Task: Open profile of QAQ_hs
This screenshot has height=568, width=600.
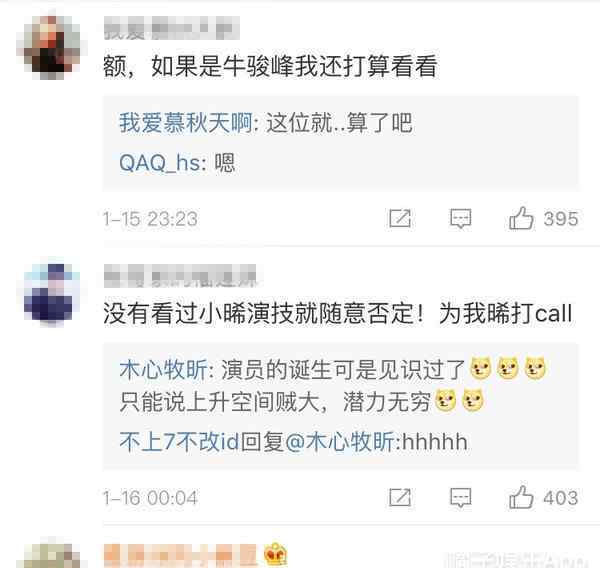Action: [160, 163]
